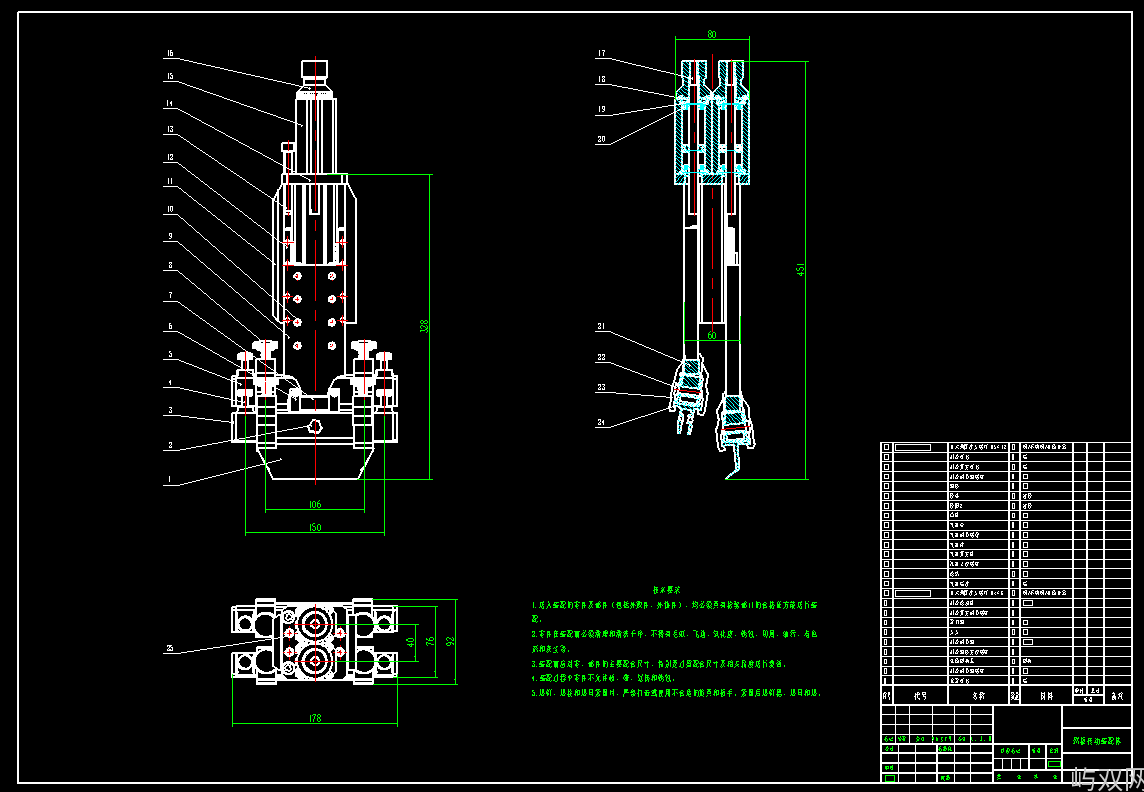Viewport: 1144px width, 792px height.
Task: Click the 92 dimension beside the plan view
Action: point(450,641)
